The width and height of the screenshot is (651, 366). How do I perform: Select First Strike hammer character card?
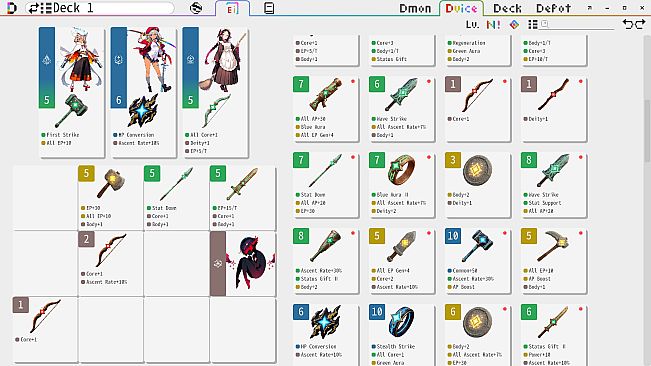[x=71, y=92]
